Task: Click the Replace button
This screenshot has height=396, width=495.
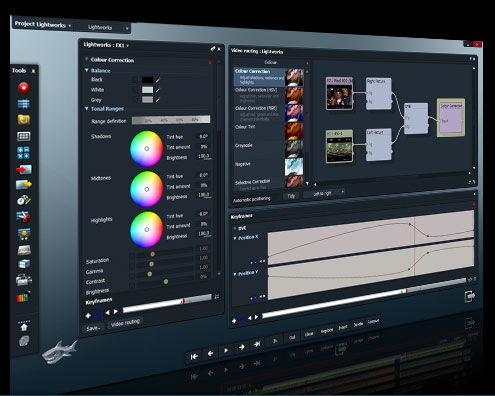Action: pyautogui.click(x=327, y=330)
